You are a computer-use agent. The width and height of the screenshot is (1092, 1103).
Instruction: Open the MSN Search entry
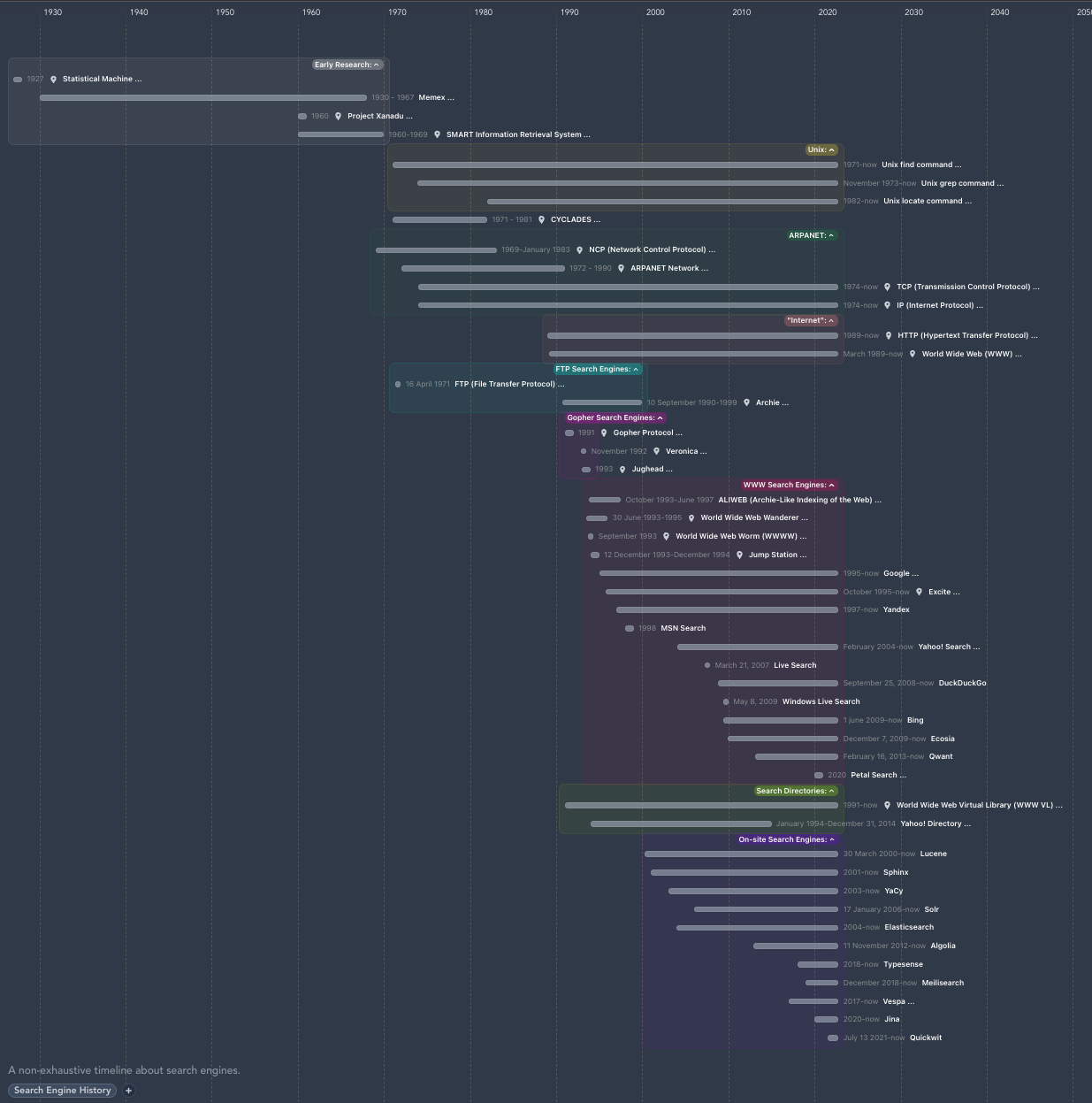[x=683, y=629]
